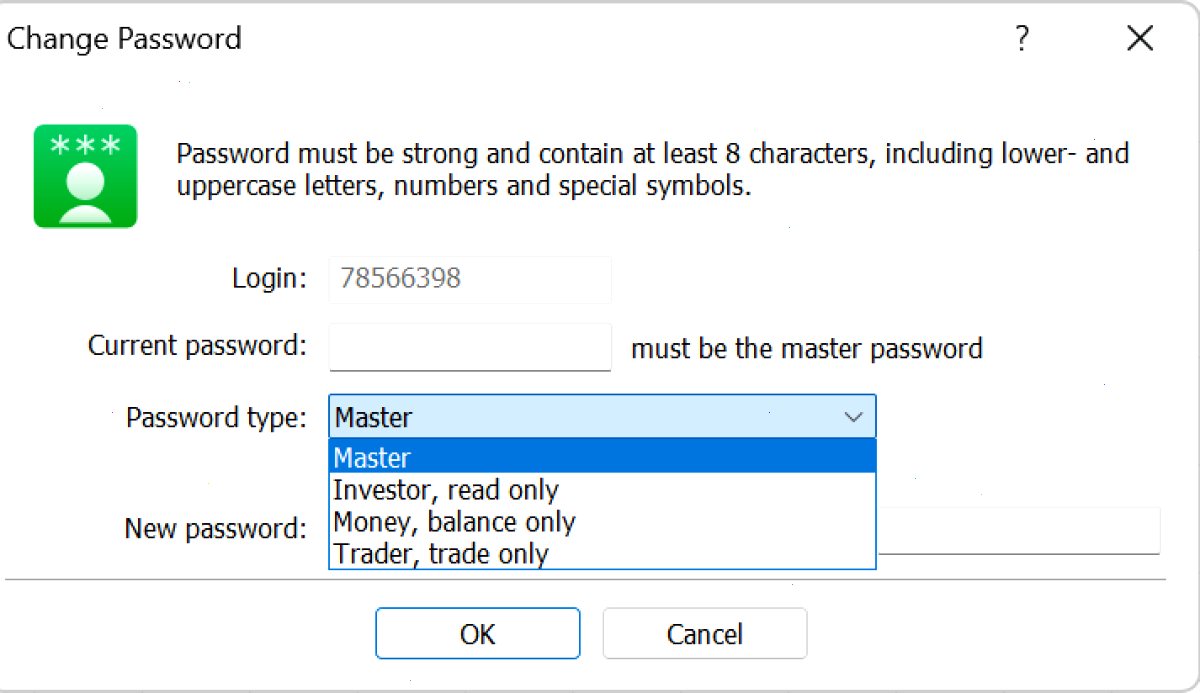Click the 'must be the master password' note
Screen dimensions: 1200x693
coord(807,349)
